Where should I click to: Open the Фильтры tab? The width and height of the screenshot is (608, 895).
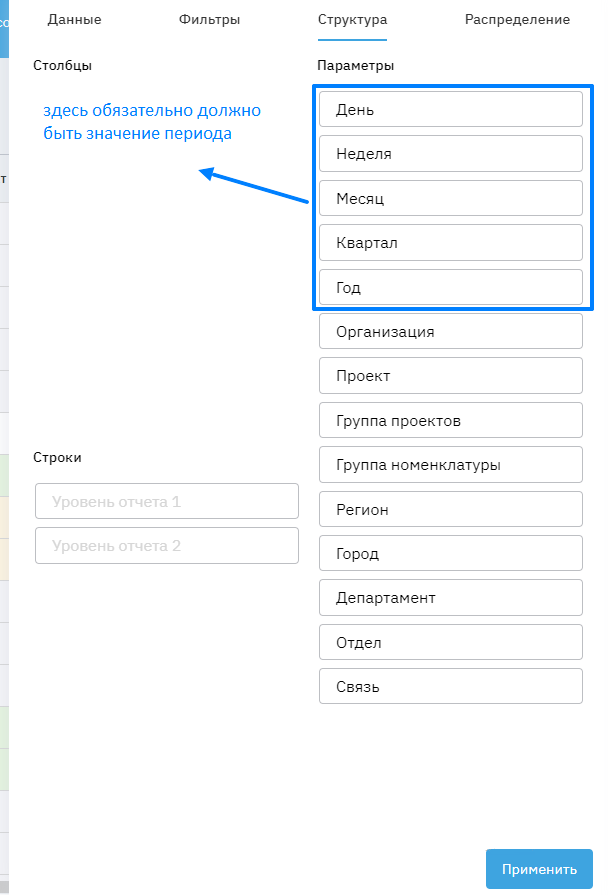click(209, 19)
